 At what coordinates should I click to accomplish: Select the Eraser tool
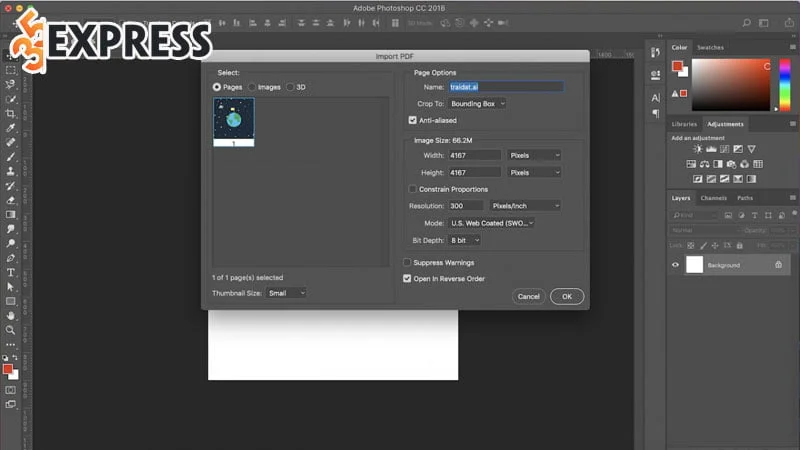click(x=10, y=200)
